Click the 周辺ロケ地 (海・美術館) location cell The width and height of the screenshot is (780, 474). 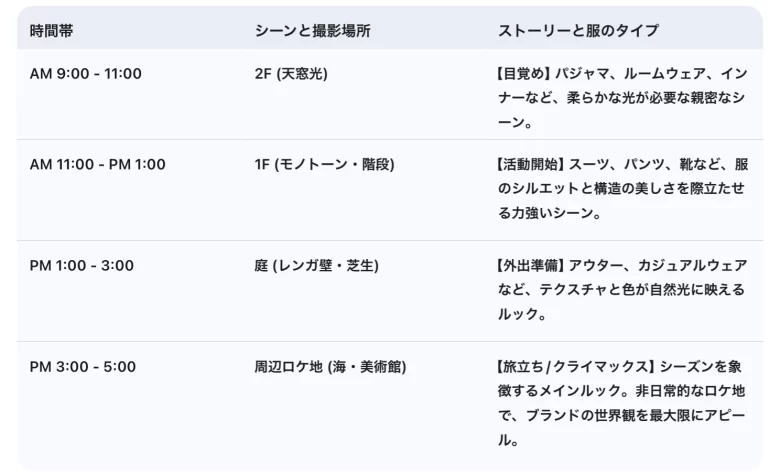[330, 367]
